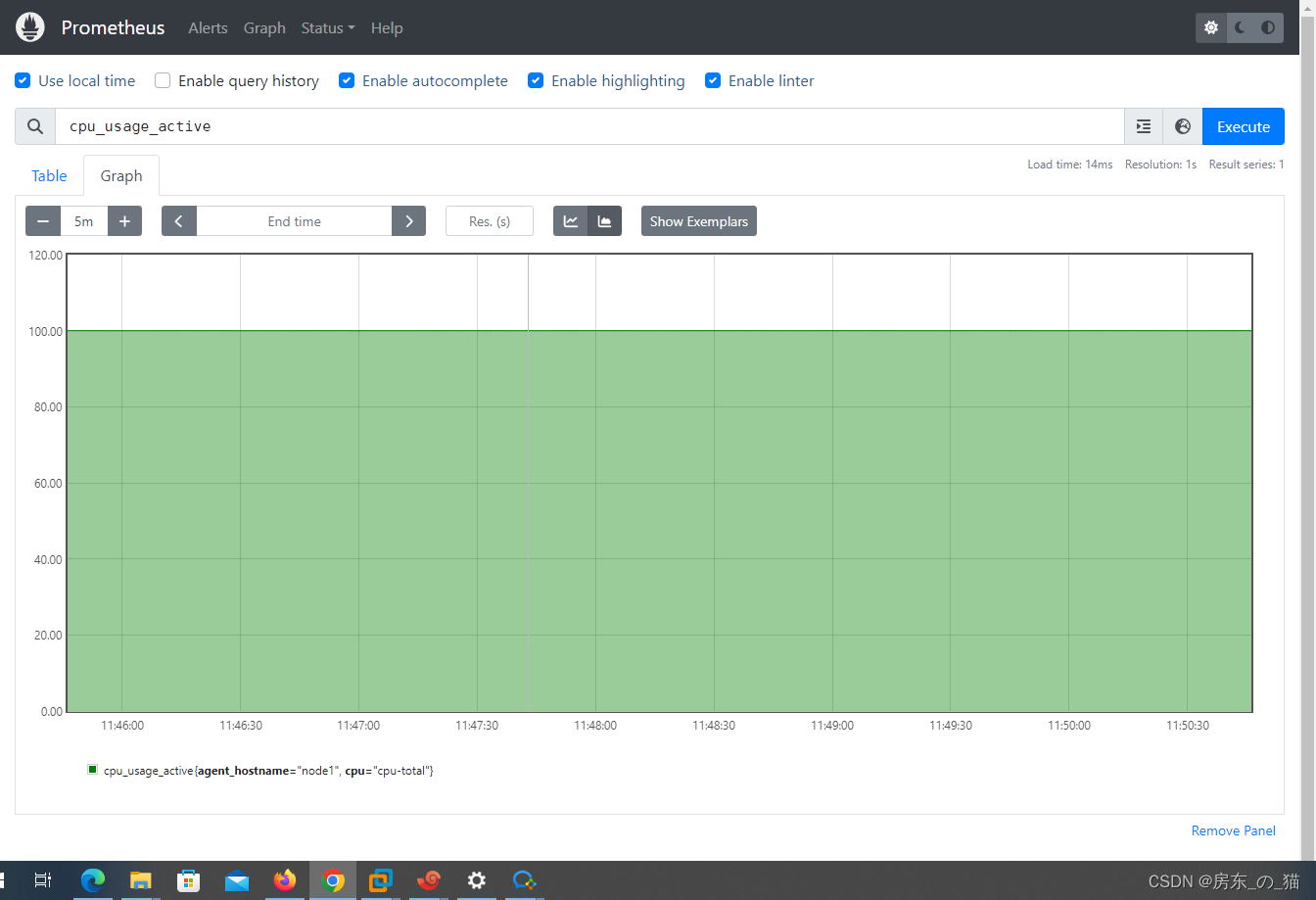
Task: Click the End time input field
Action: [x=294, y=220]
